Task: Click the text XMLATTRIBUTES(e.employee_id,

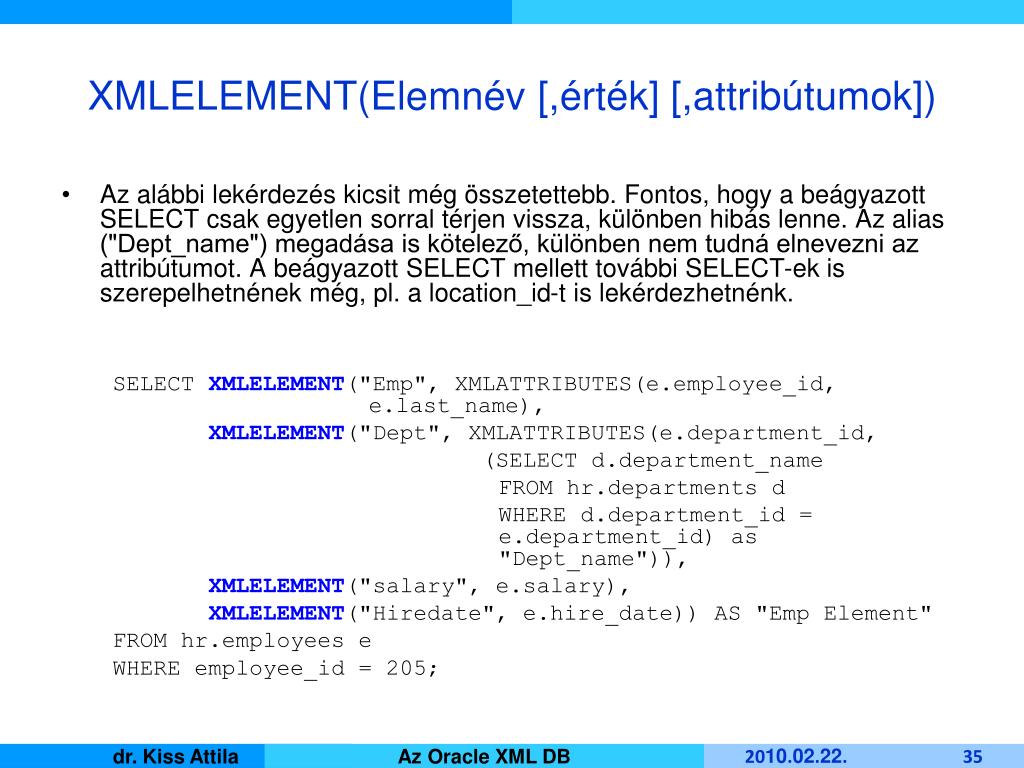Action: point(645,384)
